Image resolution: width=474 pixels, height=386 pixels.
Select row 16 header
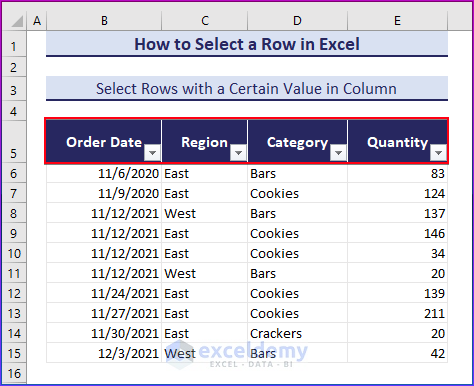tap(14, 373)
